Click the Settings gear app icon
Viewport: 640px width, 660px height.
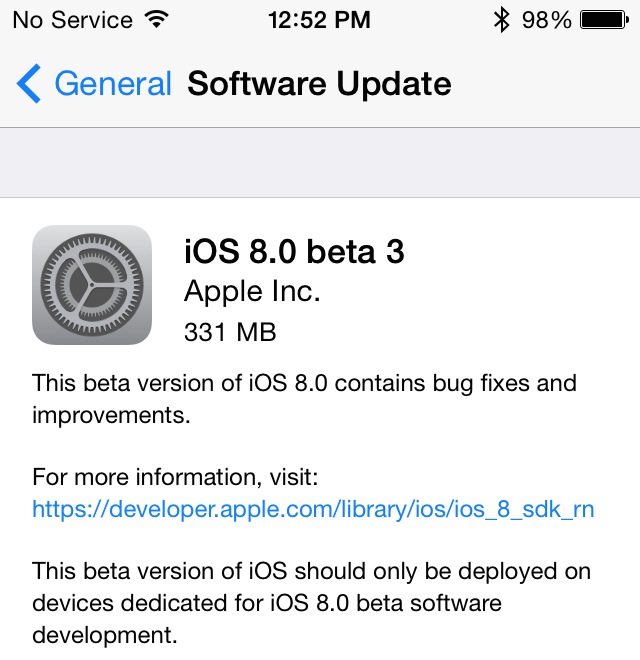coord(92,285)
